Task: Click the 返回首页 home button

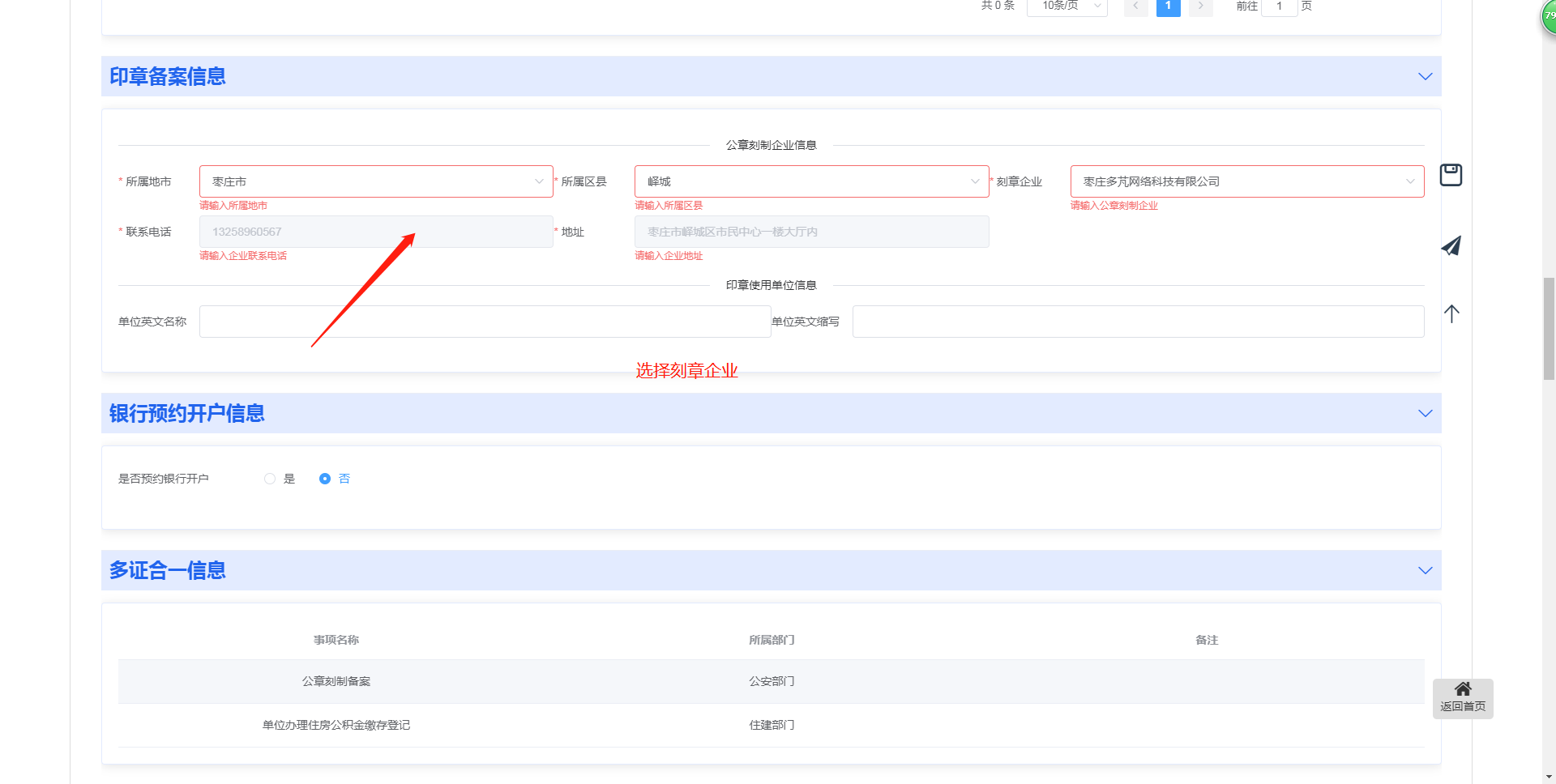Action: pyautogui.click(x=1463, y=698)
